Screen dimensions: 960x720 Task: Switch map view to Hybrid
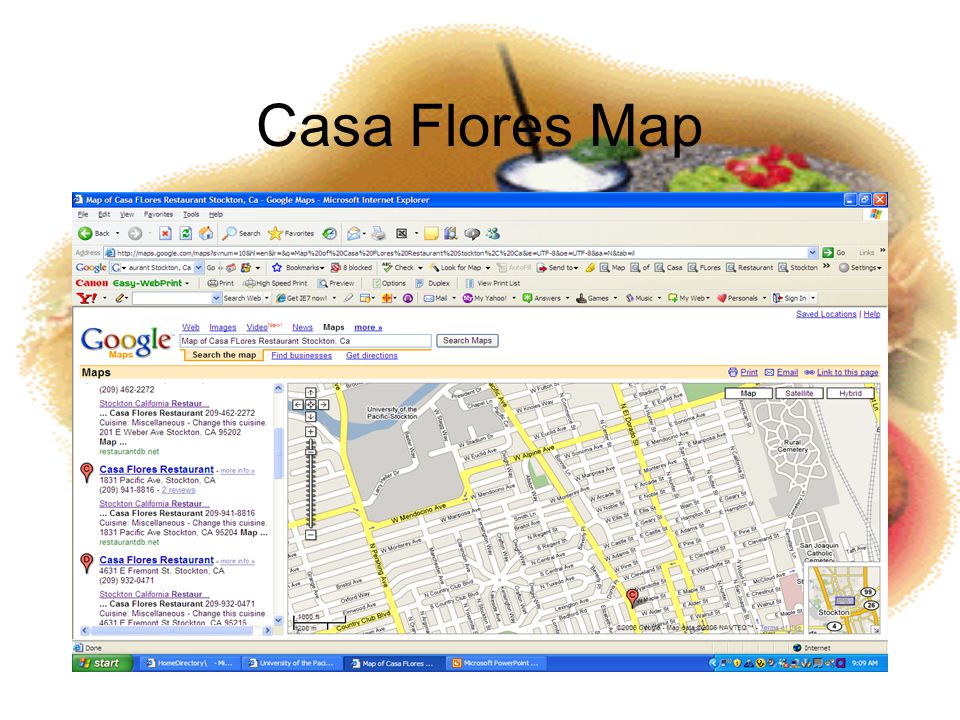850,393
